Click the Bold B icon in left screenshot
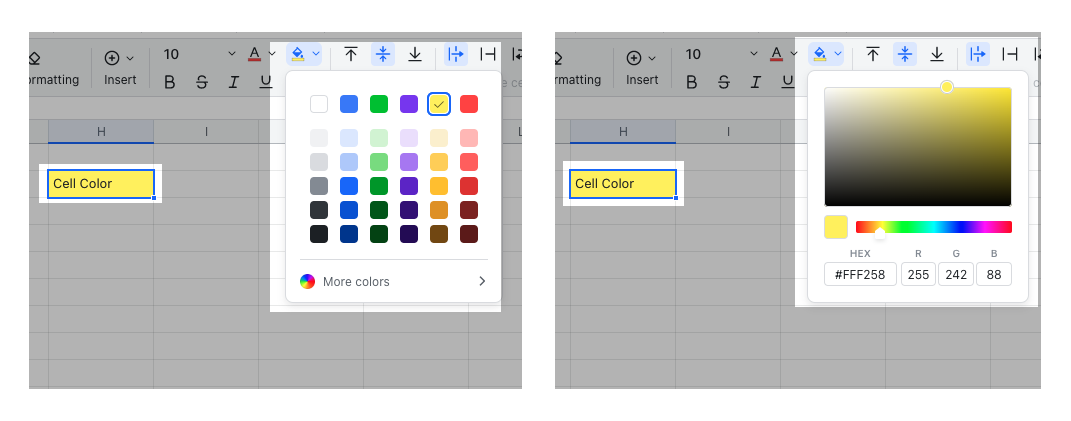1071x421 pixels. coord(170,82)
